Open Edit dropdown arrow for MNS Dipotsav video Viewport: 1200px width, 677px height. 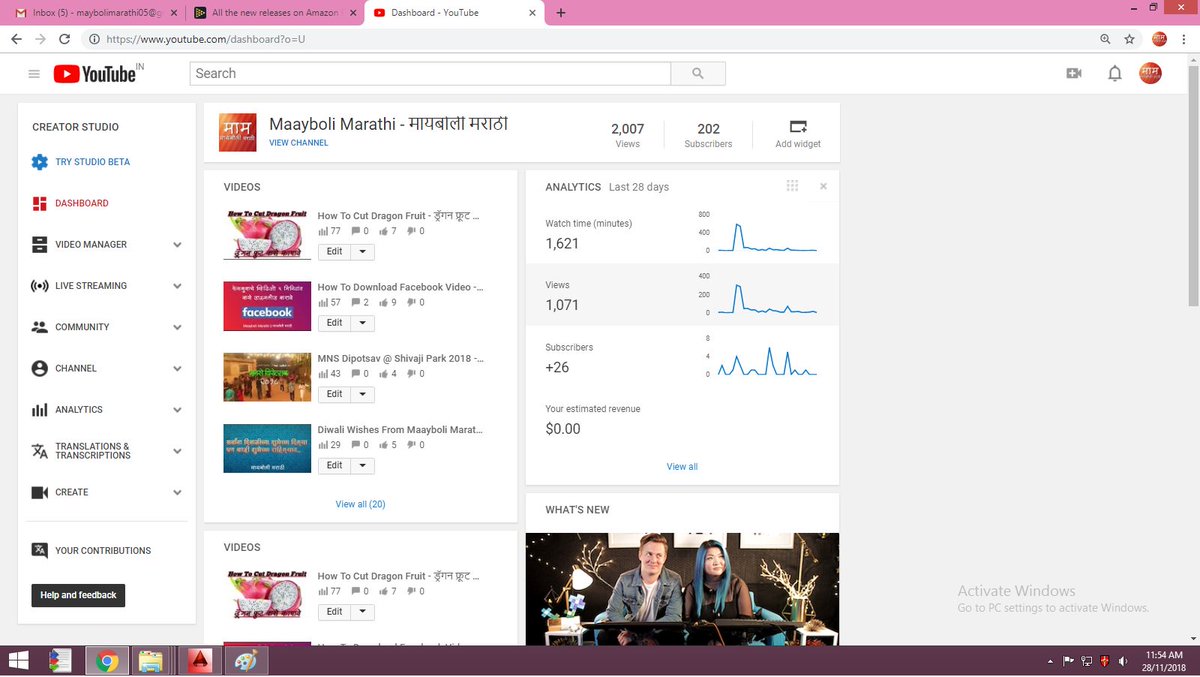tap(363, 394)
